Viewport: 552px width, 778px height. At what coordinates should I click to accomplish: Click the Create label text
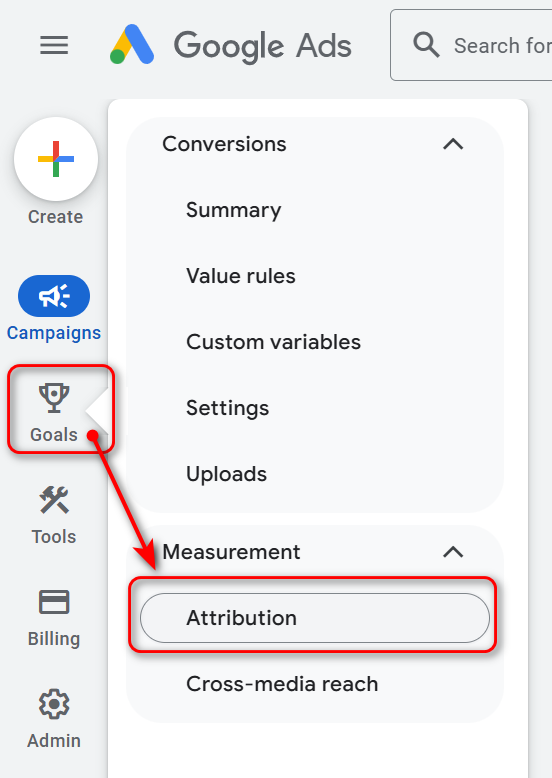pos(56,217)
